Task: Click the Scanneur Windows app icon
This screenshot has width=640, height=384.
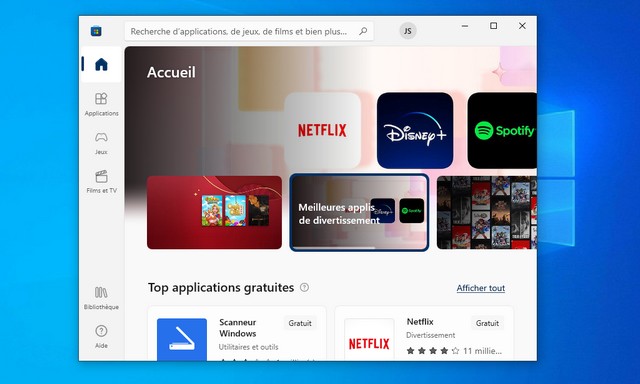Action: (182, 340)
